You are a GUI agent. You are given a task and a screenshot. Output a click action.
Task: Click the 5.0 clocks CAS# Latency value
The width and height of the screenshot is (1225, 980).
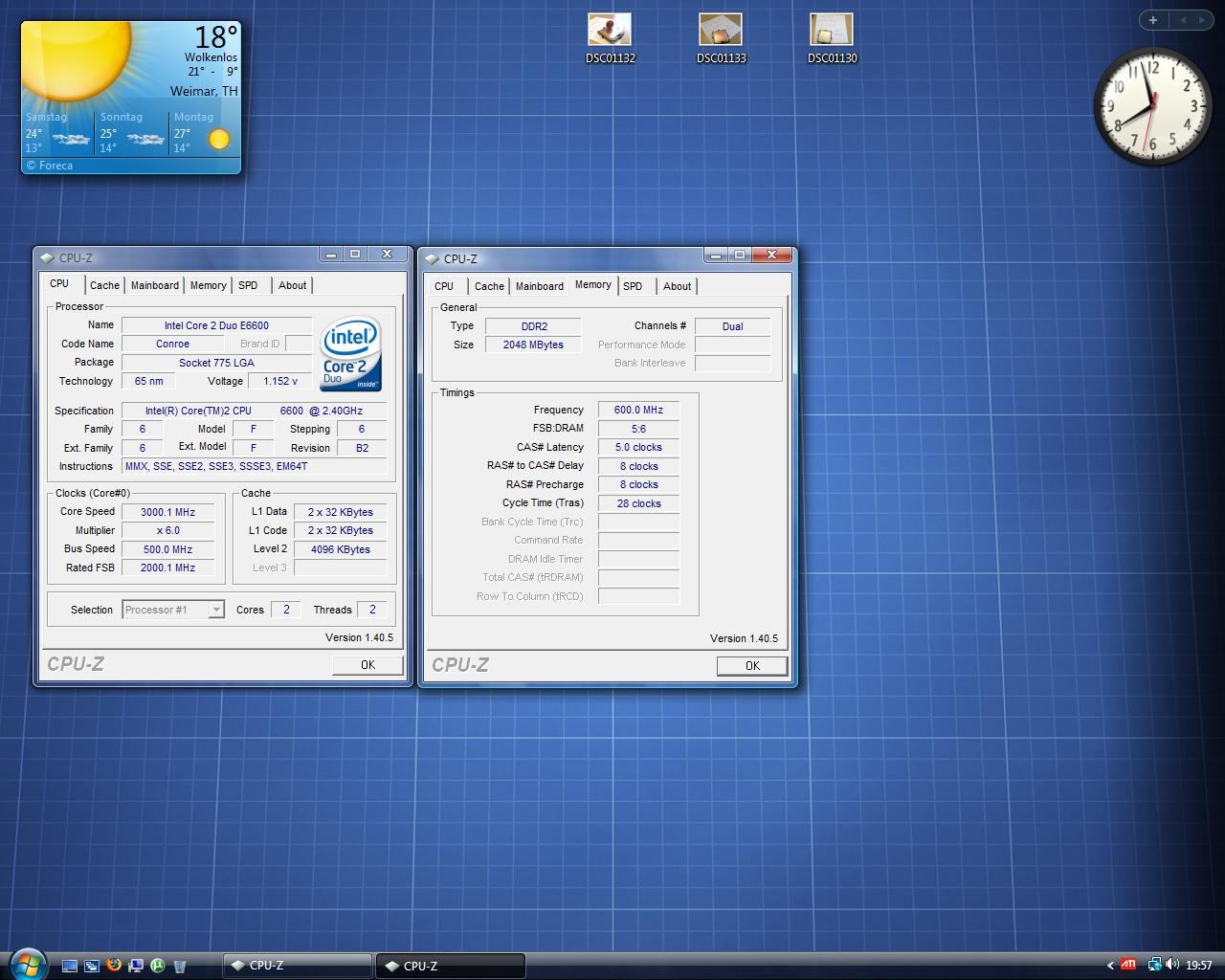[x=638, y=447]
